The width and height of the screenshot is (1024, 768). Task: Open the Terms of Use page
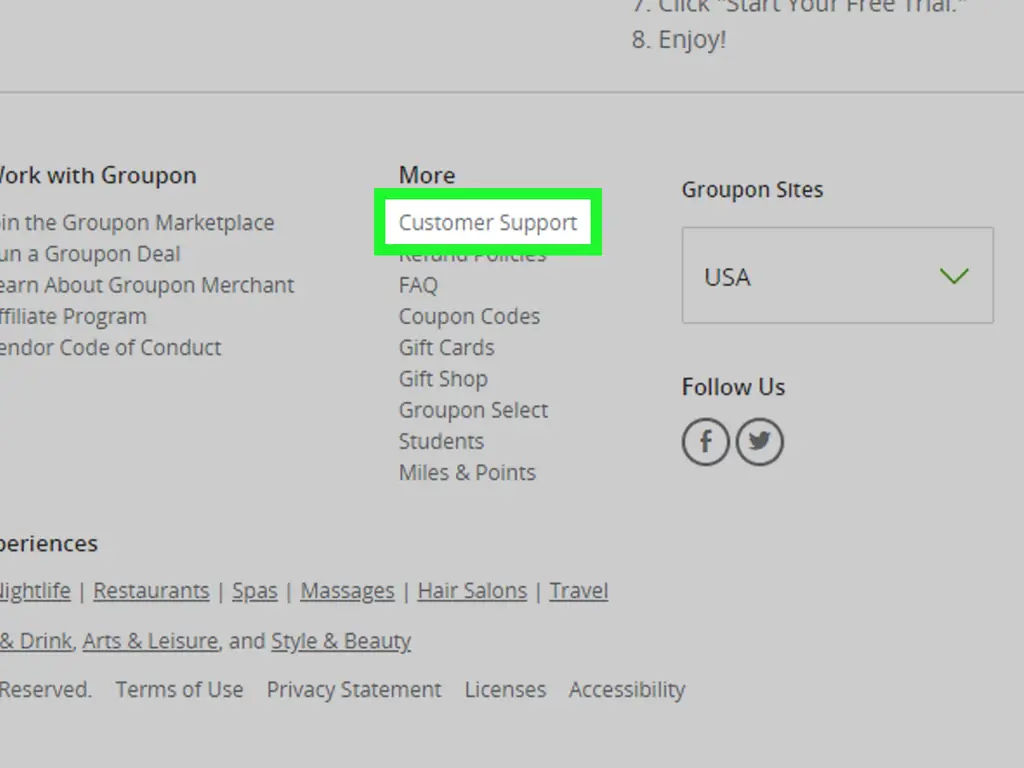tap(179, 690)
